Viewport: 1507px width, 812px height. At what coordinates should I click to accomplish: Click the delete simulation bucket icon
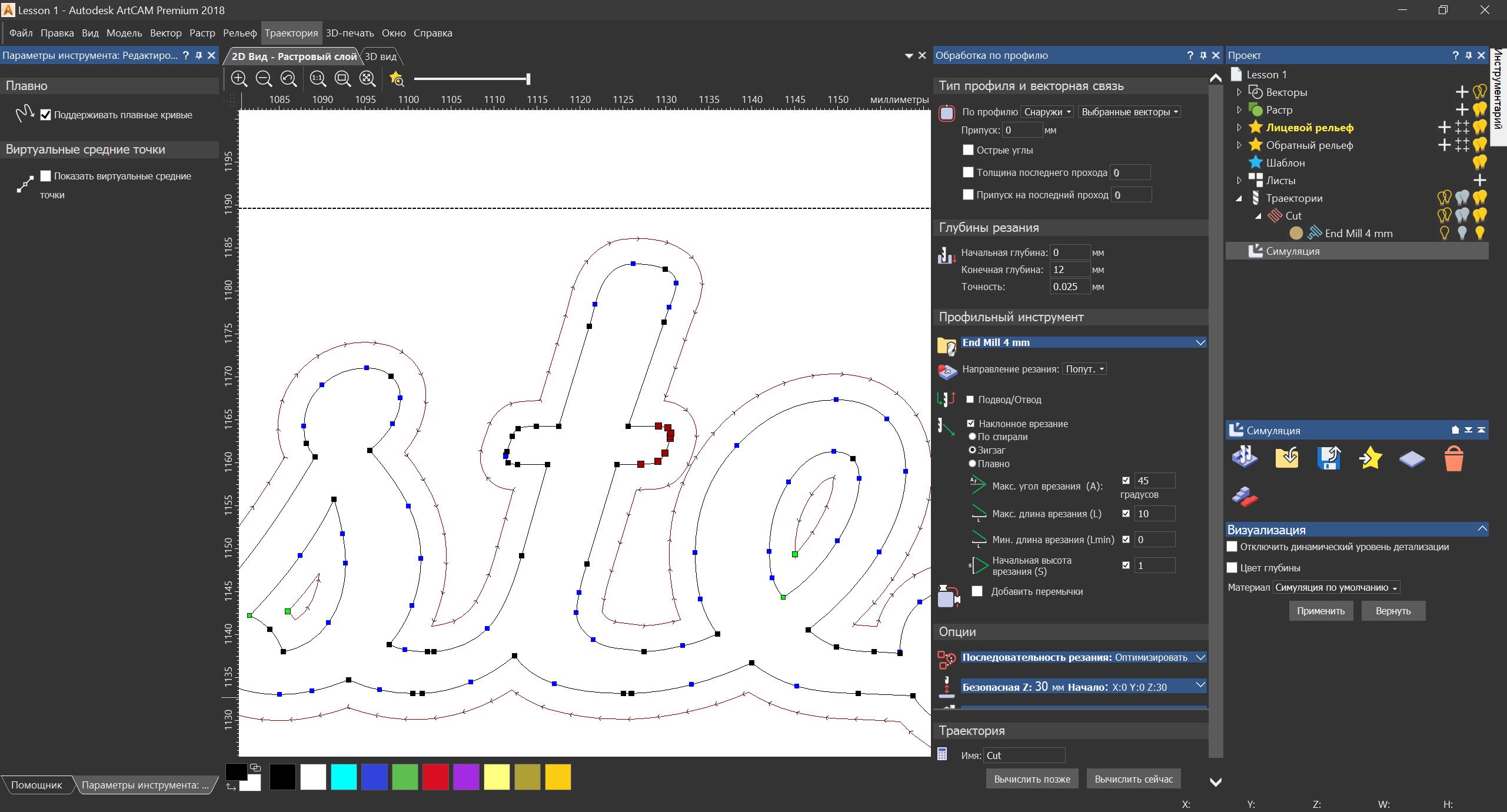pyautogui.click(x=1453, y=458)
